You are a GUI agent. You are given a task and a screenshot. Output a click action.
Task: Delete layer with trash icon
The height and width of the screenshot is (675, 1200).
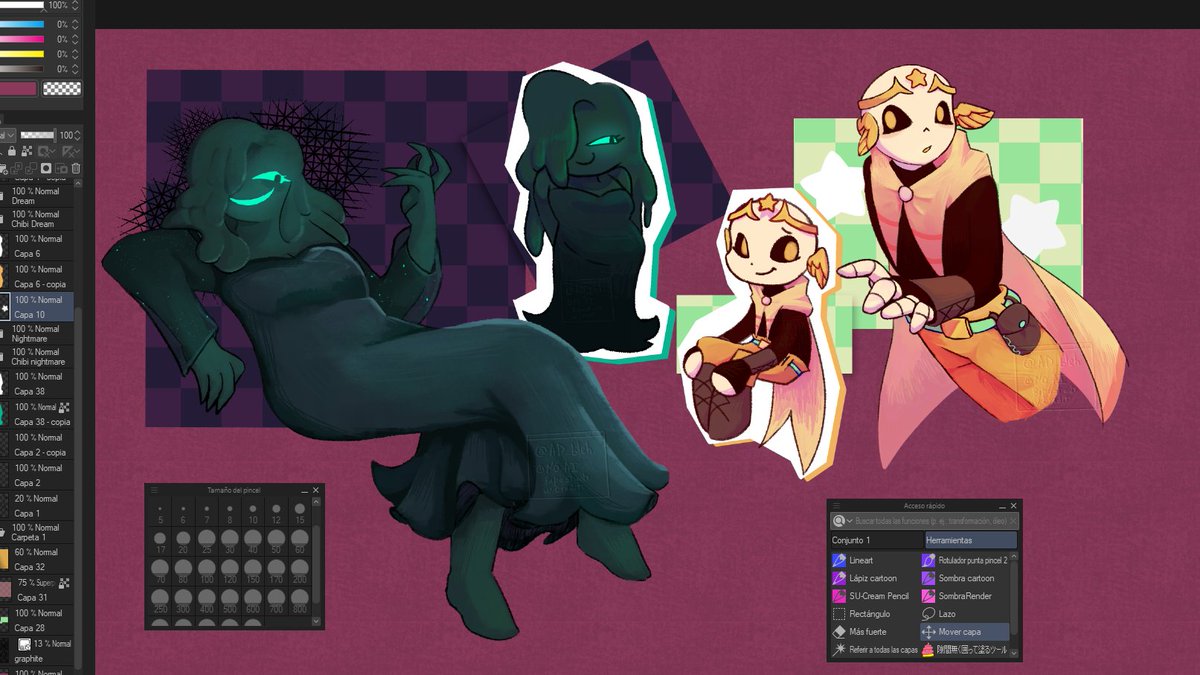76,168
